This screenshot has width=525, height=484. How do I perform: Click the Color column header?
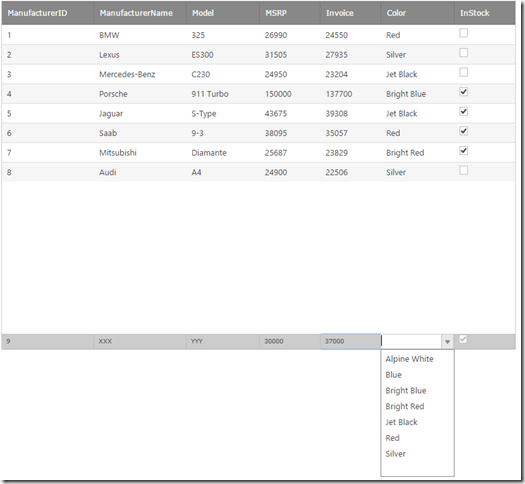(418, 13)
